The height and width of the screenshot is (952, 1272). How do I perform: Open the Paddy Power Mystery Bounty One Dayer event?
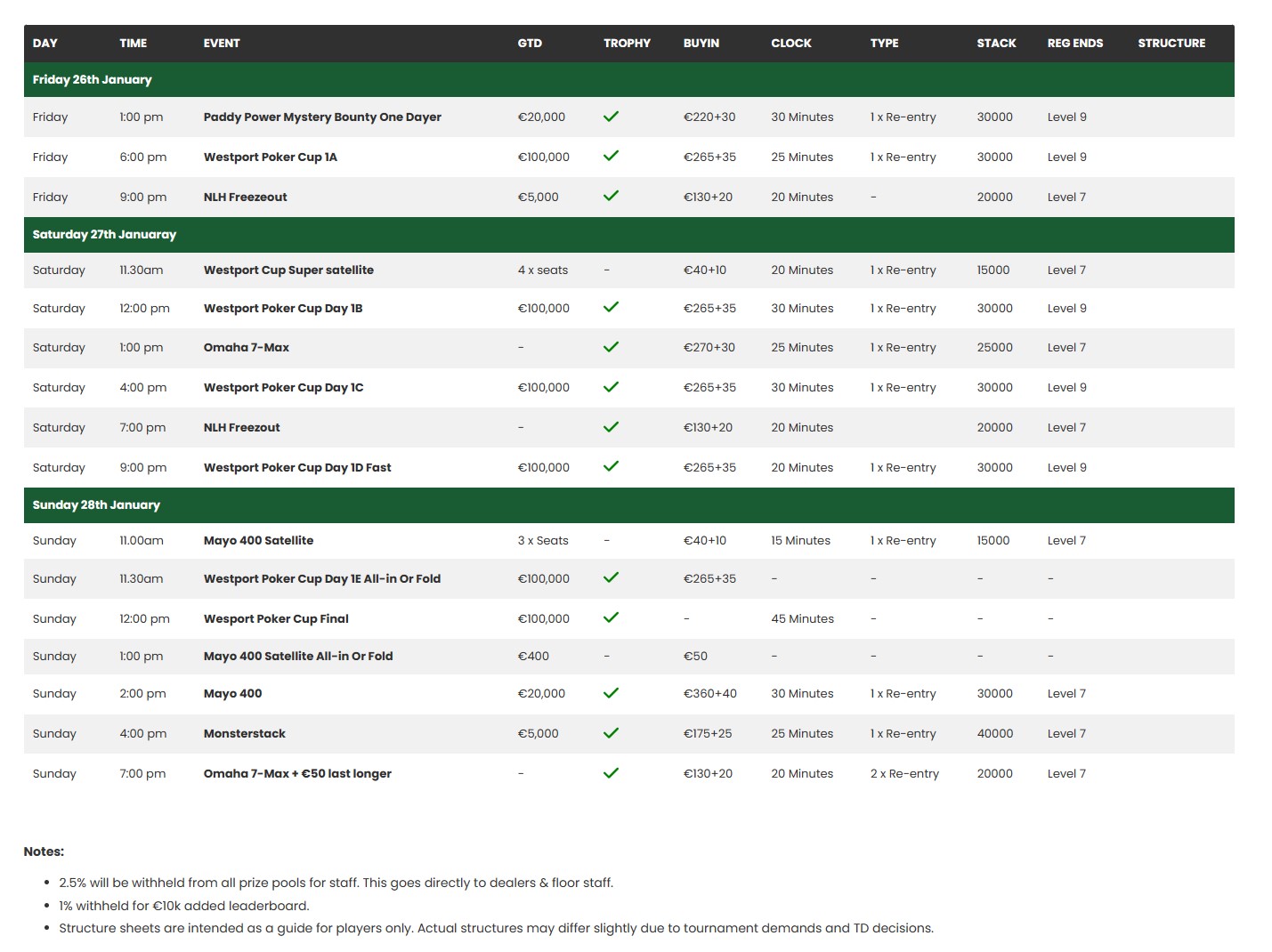click(x=322, y=117)
